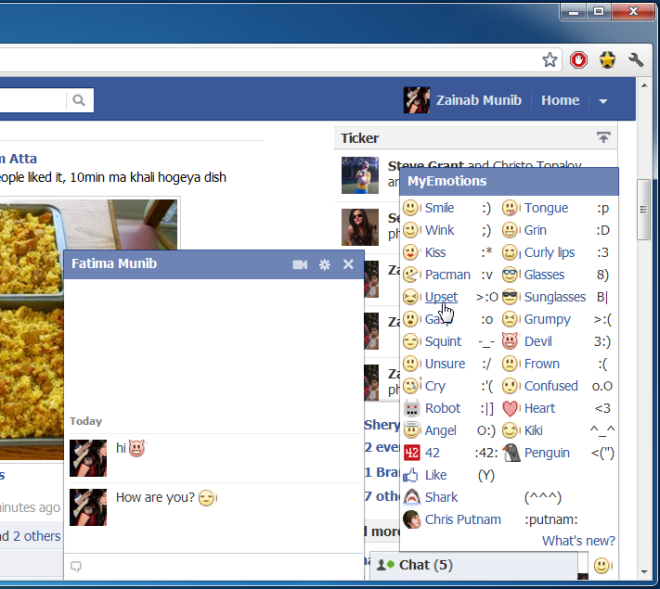
Task: Close the Fatima Munib chat window
Action: [x=348, y=264]
